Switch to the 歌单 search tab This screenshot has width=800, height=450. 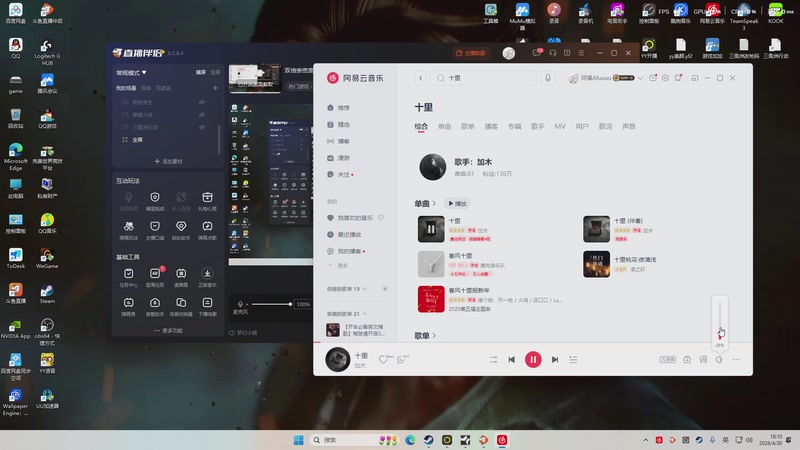pyautogui.click(x=468, y=127)
